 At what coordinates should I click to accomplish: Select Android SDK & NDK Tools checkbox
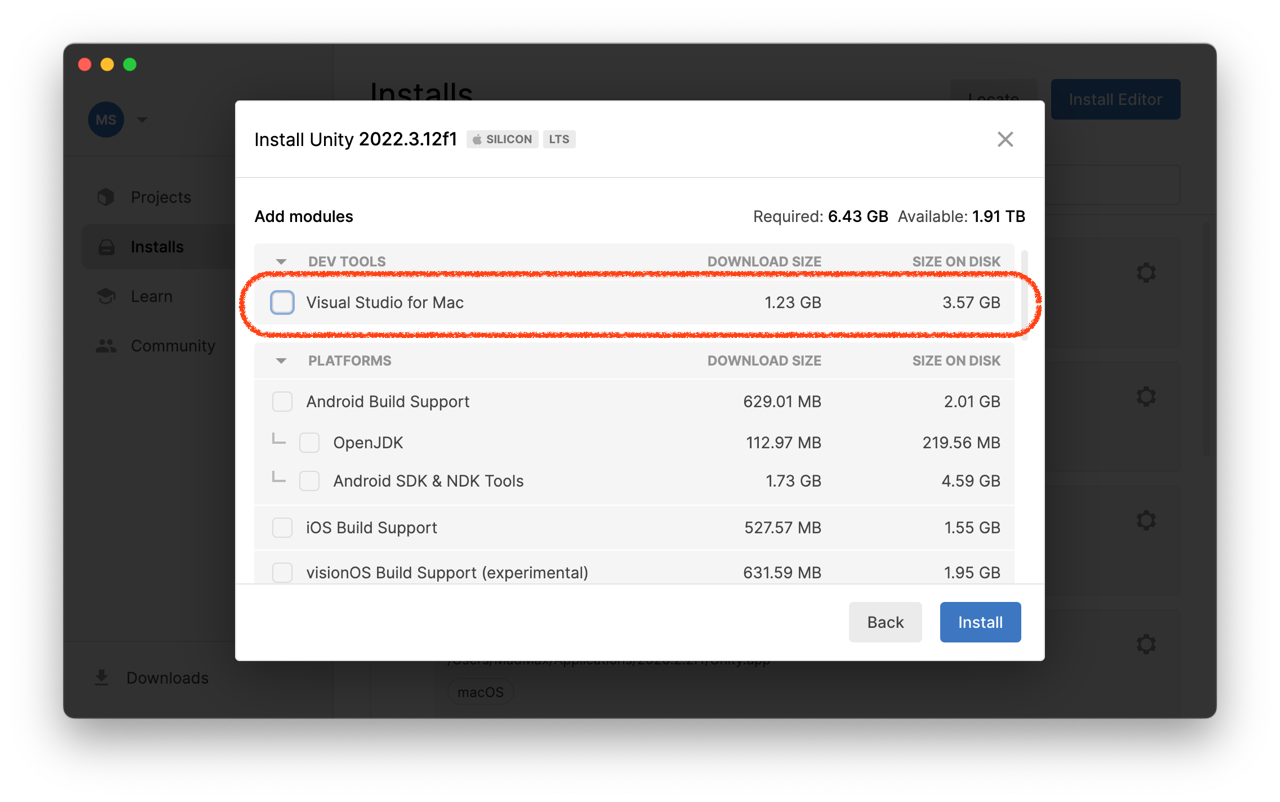309,481
